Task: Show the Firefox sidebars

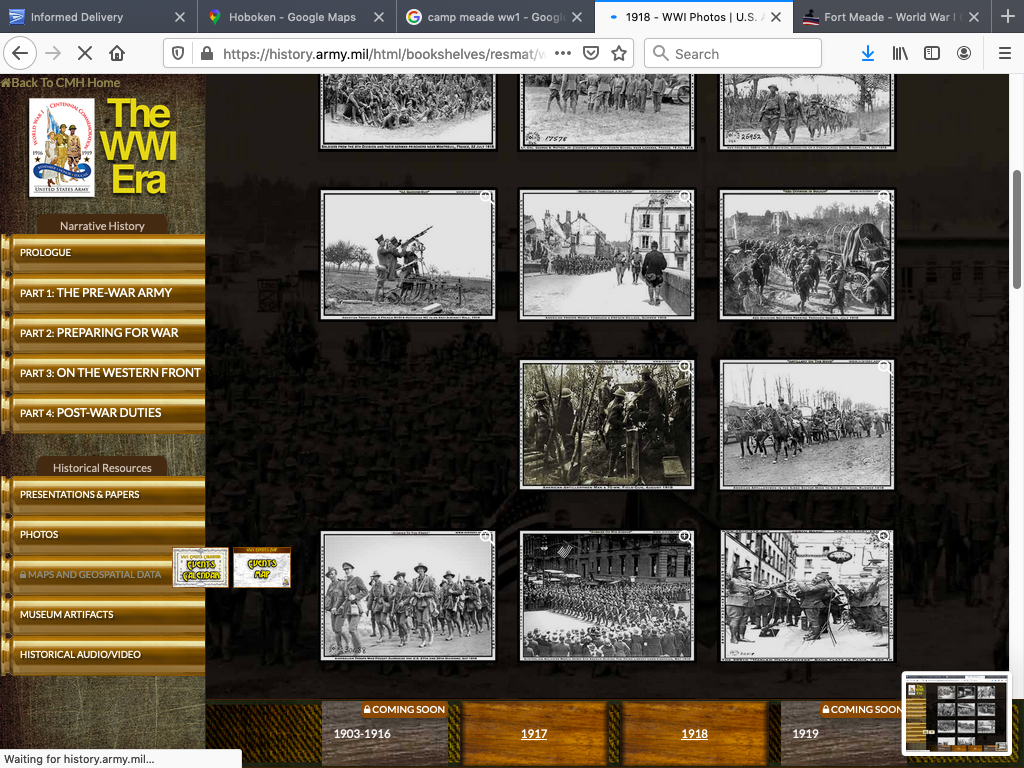Action: [932, 54]
